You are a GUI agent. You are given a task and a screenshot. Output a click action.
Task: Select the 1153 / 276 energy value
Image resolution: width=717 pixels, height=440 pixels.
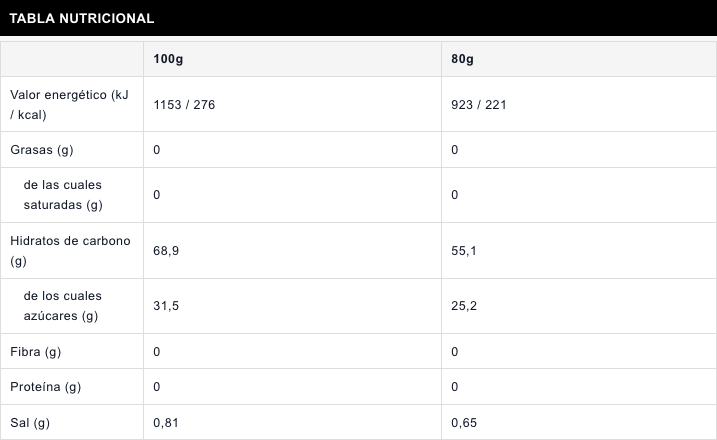(184, 104)
